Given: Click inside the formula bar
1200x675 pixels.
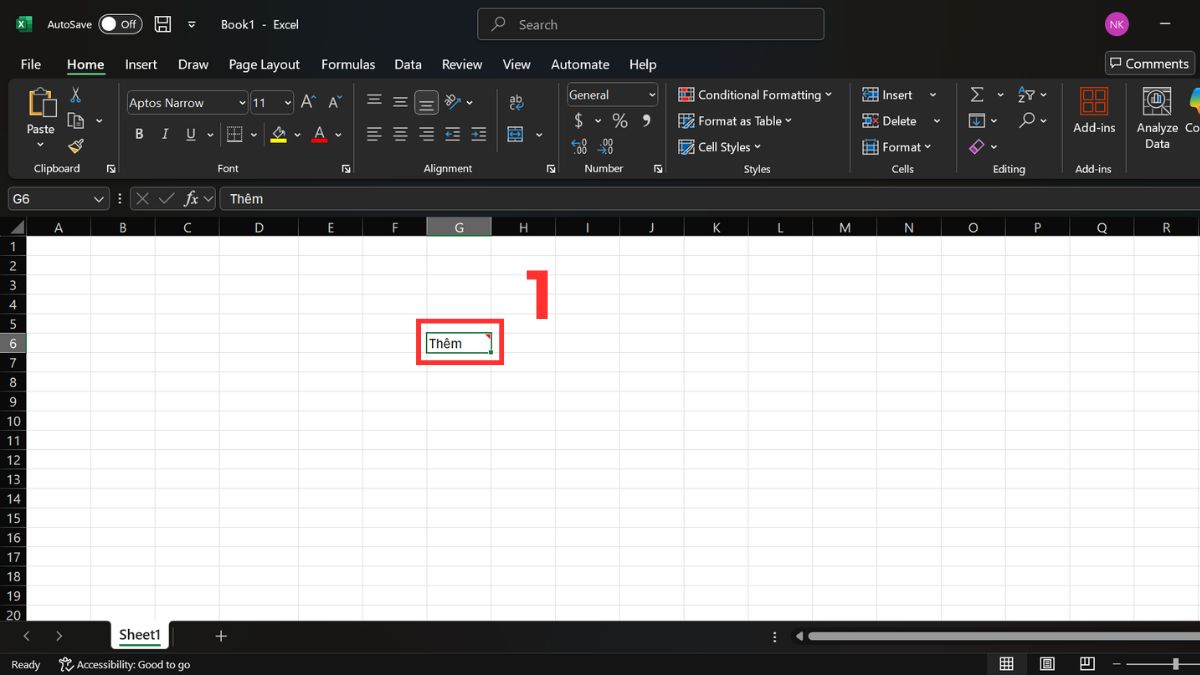Looking at the screenshot, I should pos(400,198).
